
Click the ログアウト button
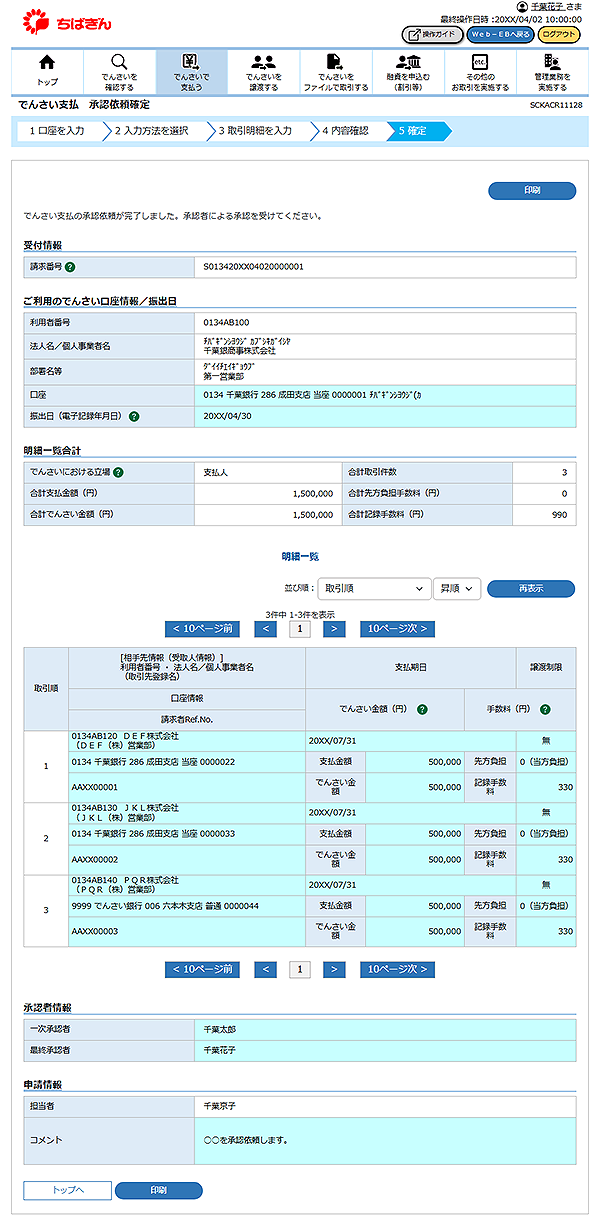(558, 34)
